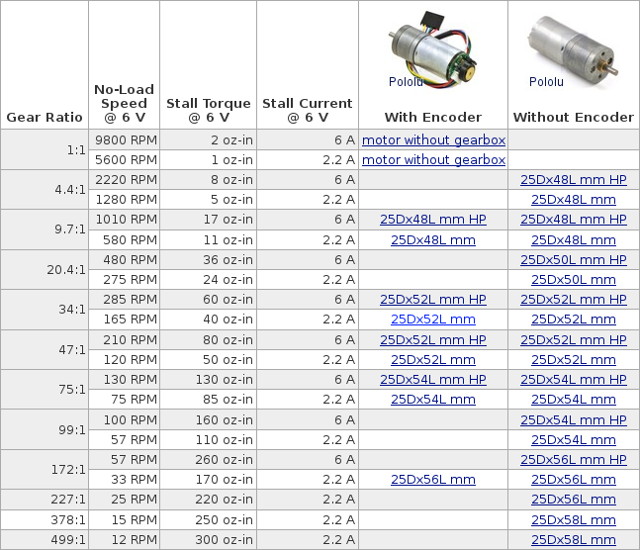This screenshot has width=640, height=550.
Task: Open With Encoder 25Dx52L mm link, 120 RPM row
Action: click(x=433, y=359)
